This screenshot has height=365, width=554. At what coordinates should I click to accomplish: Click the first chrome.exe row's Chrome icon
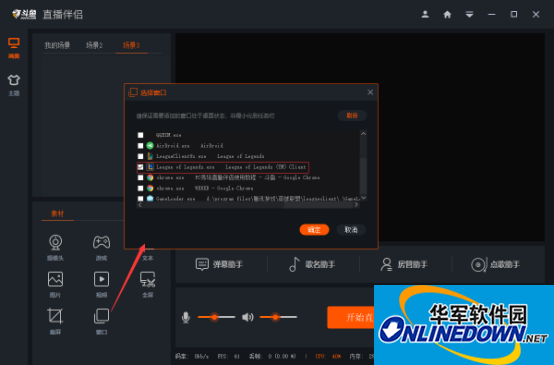click(x=150, y=177)
